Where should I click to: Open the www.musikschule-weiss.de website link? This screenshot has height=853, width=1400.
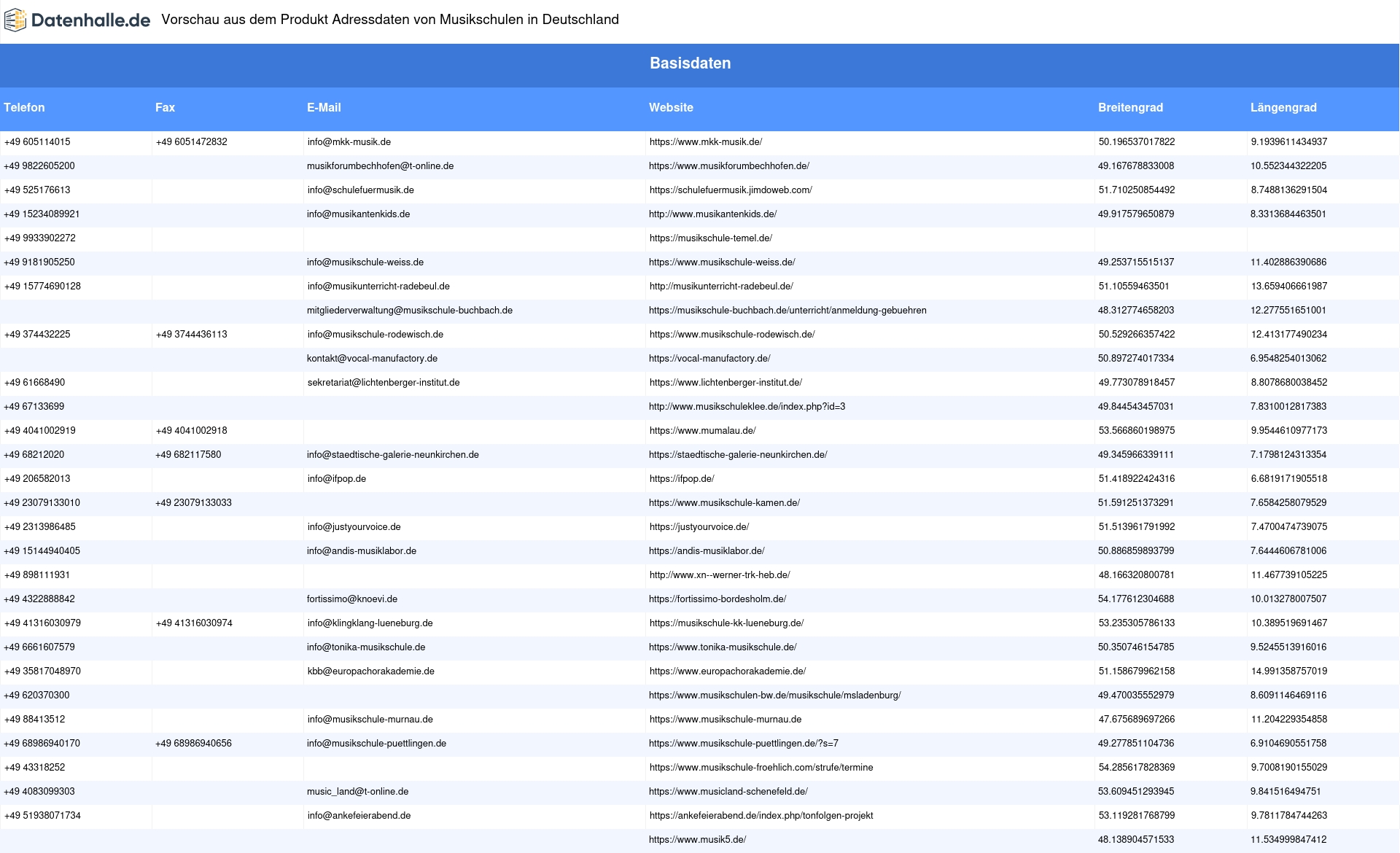coord(722,262)
